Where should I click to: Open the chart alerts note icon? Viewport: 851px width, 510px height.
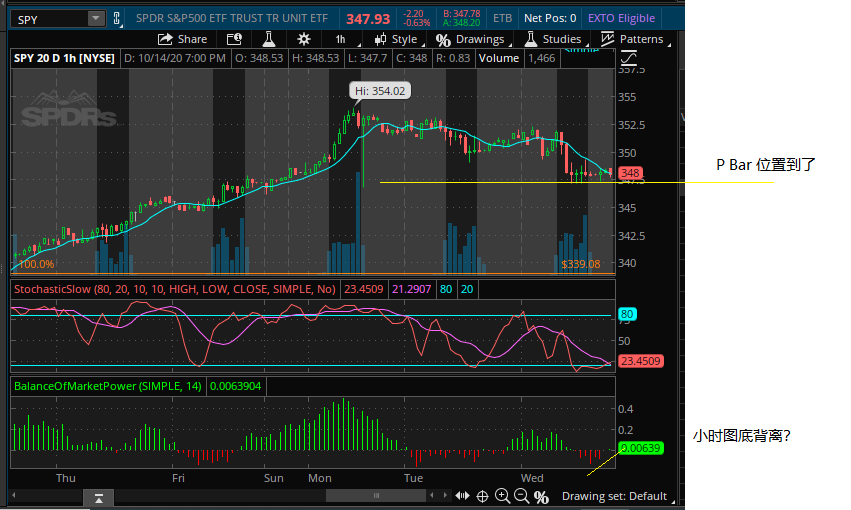coord(234,39)
